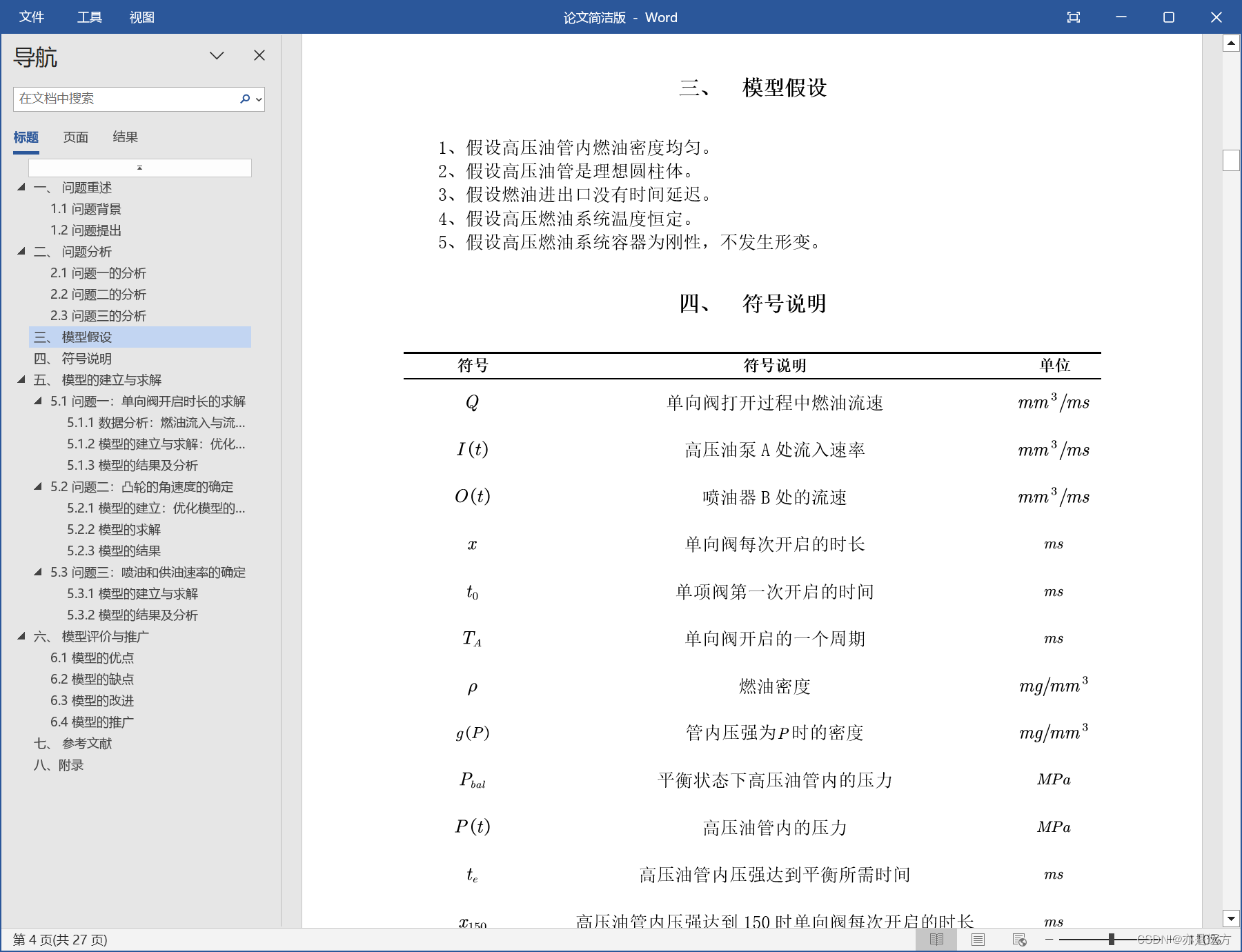This screenshot has height=952, width=1242.
Task: Collapse the 一、问题重述 heading
Action: click(21, 187)
